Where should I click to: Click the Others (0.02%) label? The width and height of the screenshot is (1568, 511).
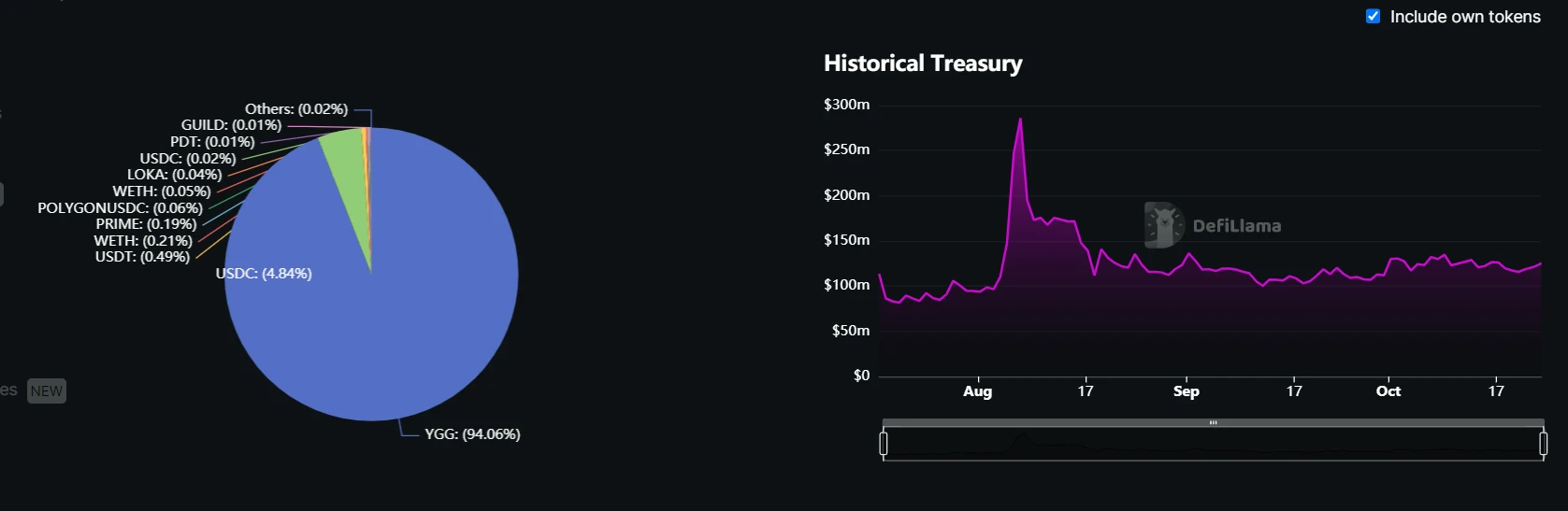(x=296, y=109)
